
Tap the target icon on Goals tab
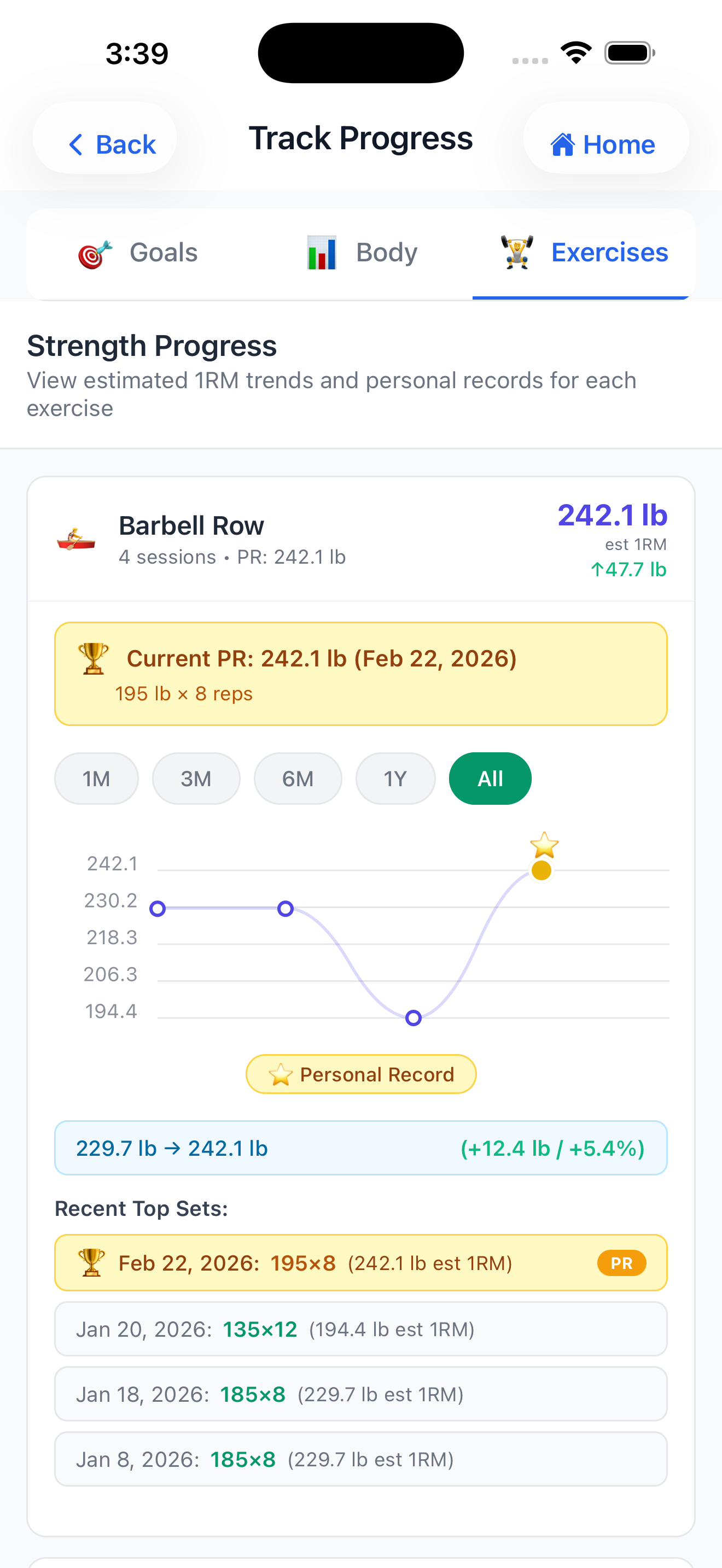[x=95, y=254]
